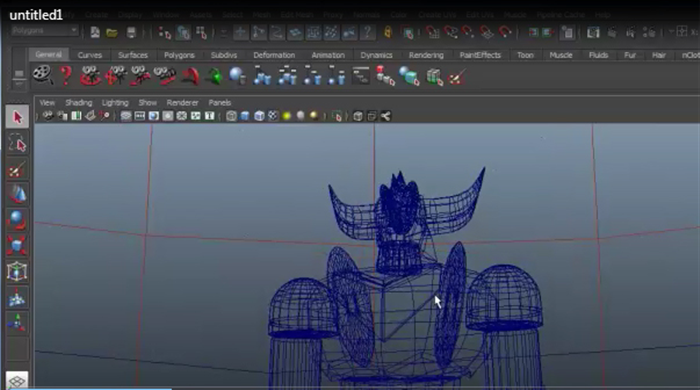The height and width of the screenshot is (390, 700).
Task: Choose the Scale tool cube icon
Action: pos(17,245)
